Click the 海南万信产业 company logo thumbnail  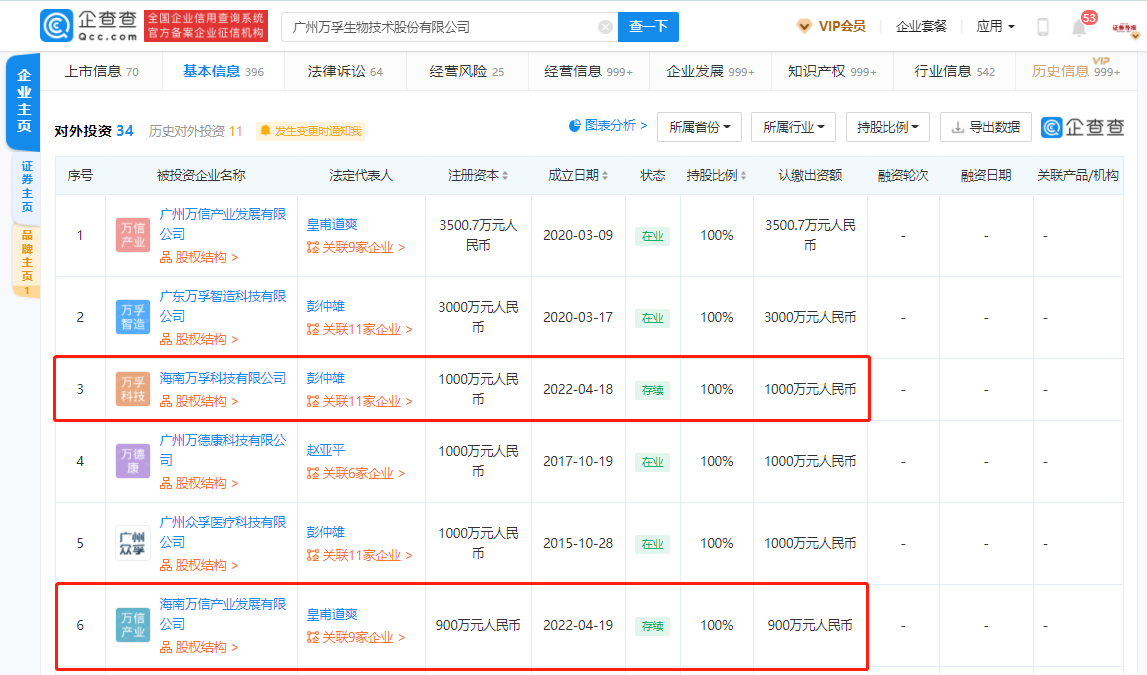132,625
